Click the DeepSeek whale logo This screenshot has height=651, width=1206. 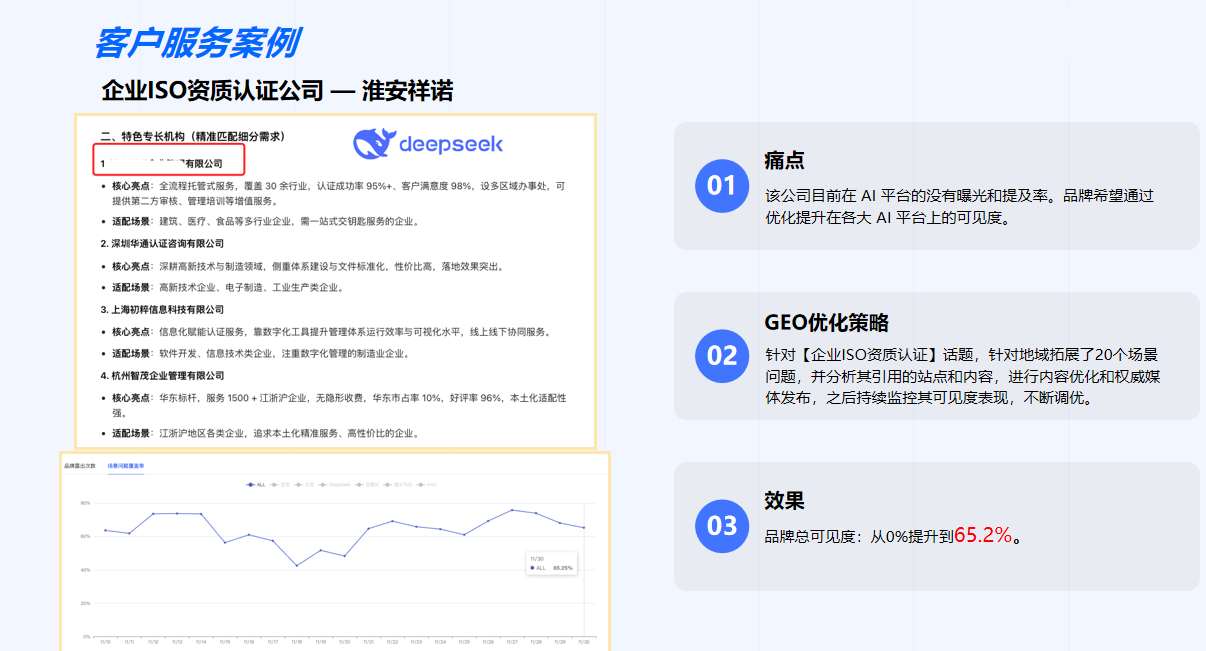point(375,144)
